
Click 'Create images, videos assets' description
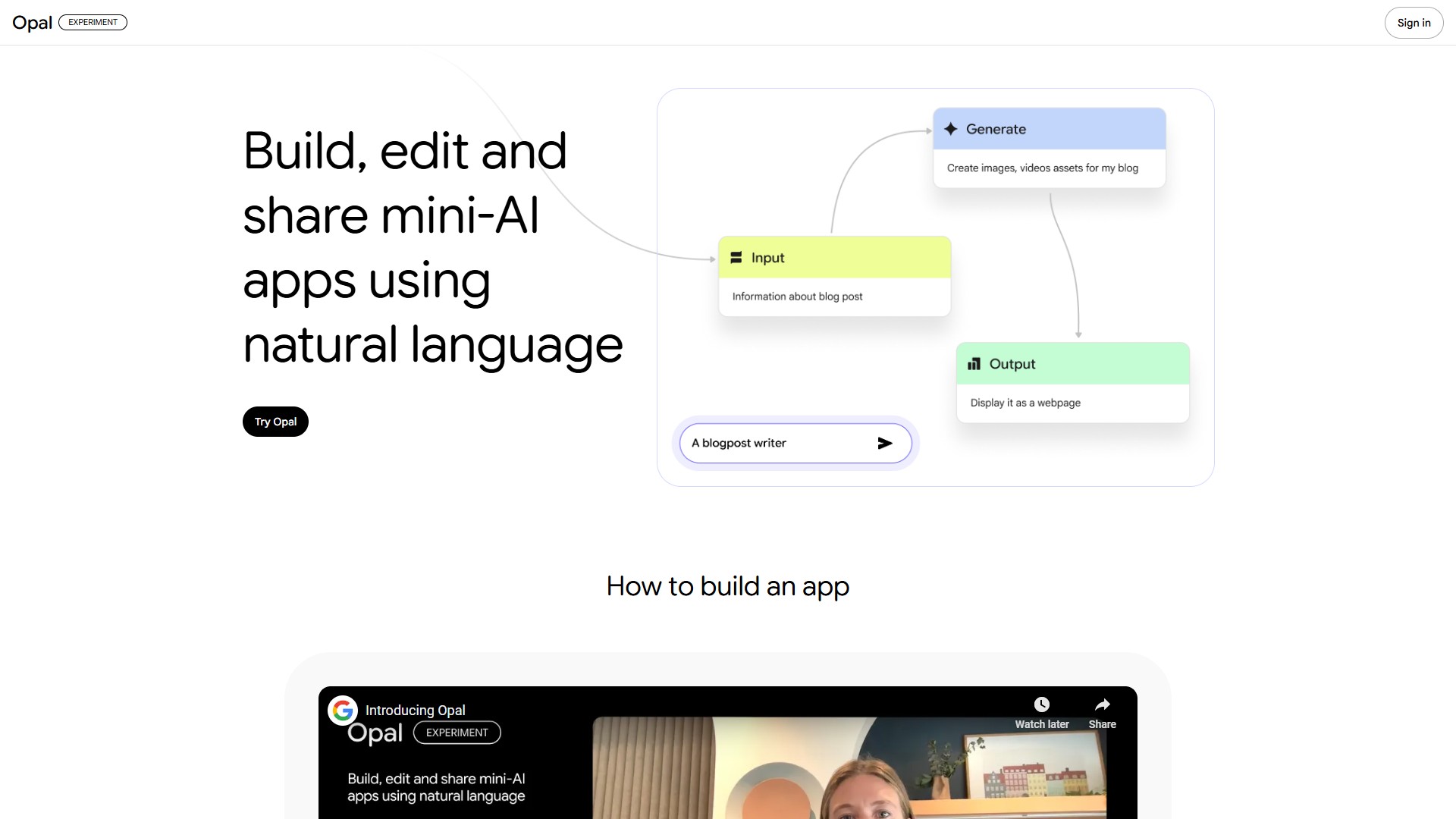pos(1042,168)
